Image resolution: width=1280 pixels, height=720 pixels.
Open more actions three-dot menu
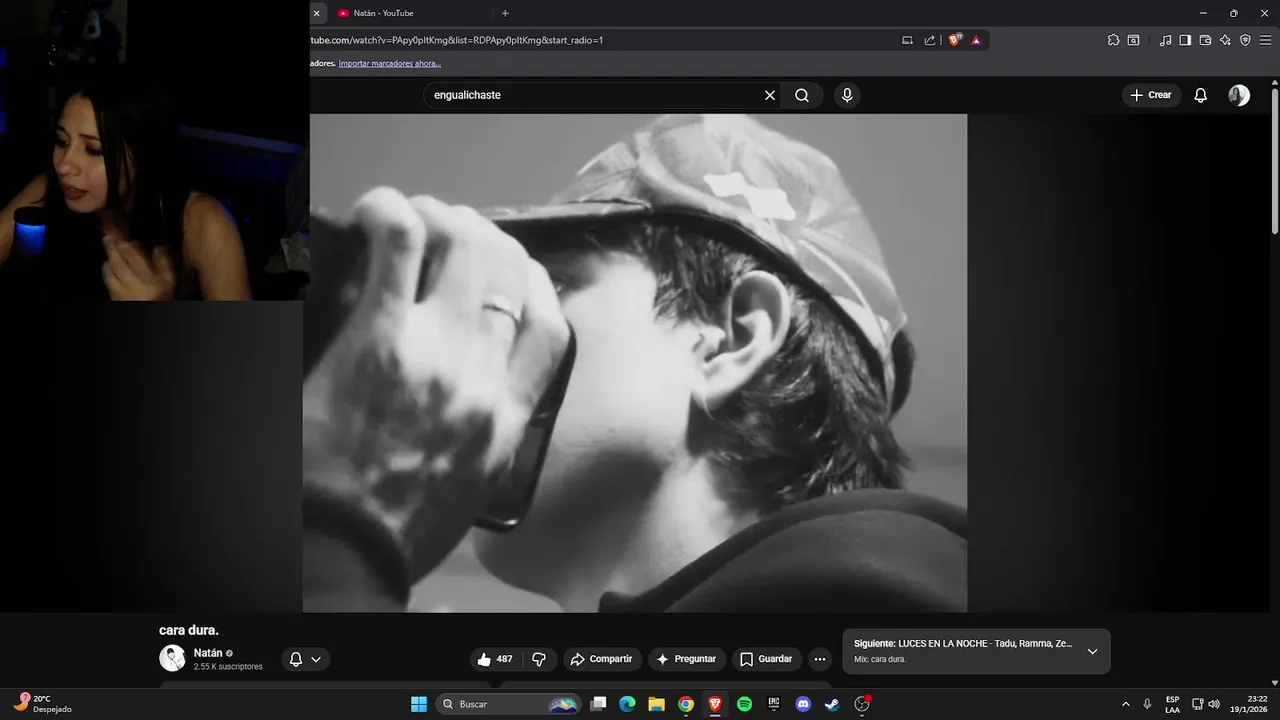(x=820, y=659)
